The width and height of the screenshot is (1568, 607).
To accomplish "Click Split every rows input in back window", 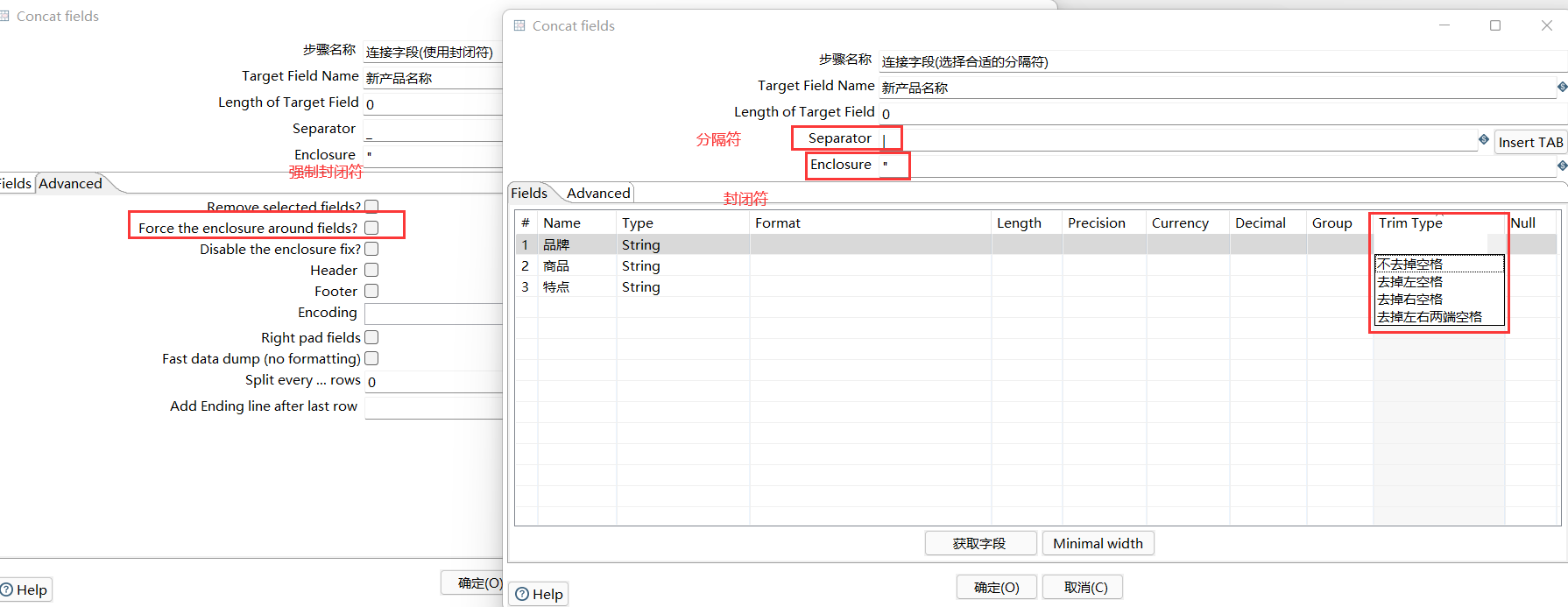I will (434, 382).
